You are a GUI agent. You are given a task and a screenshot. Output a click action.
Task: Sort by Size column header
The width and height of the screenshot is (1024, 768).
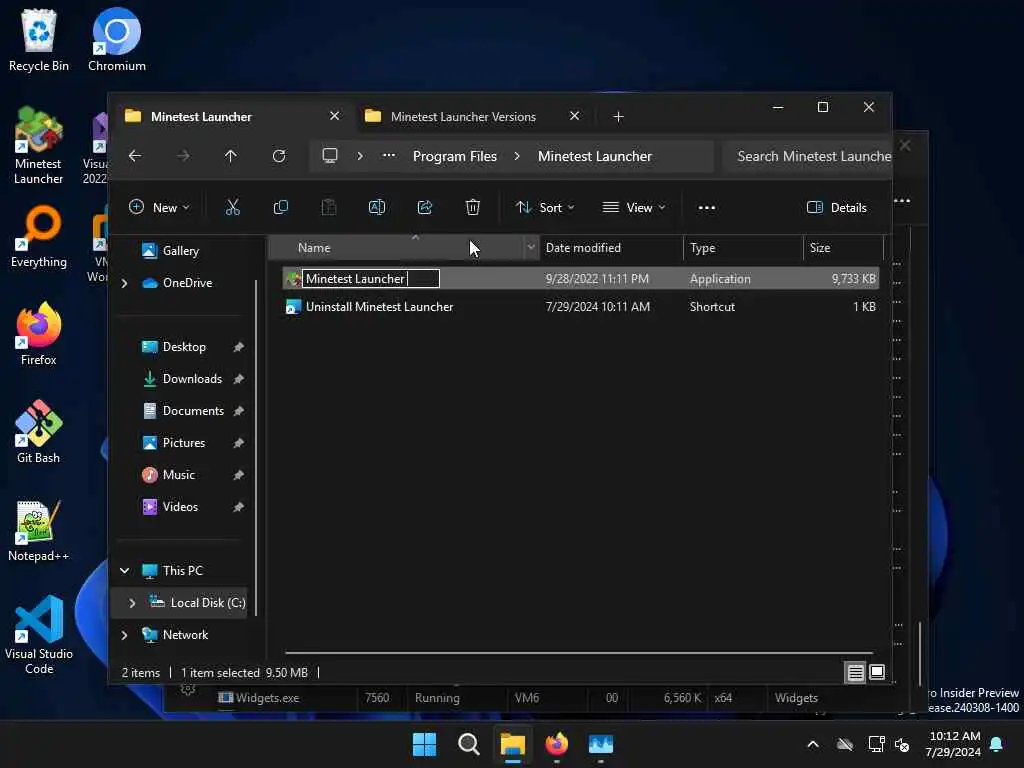[842, 248]
